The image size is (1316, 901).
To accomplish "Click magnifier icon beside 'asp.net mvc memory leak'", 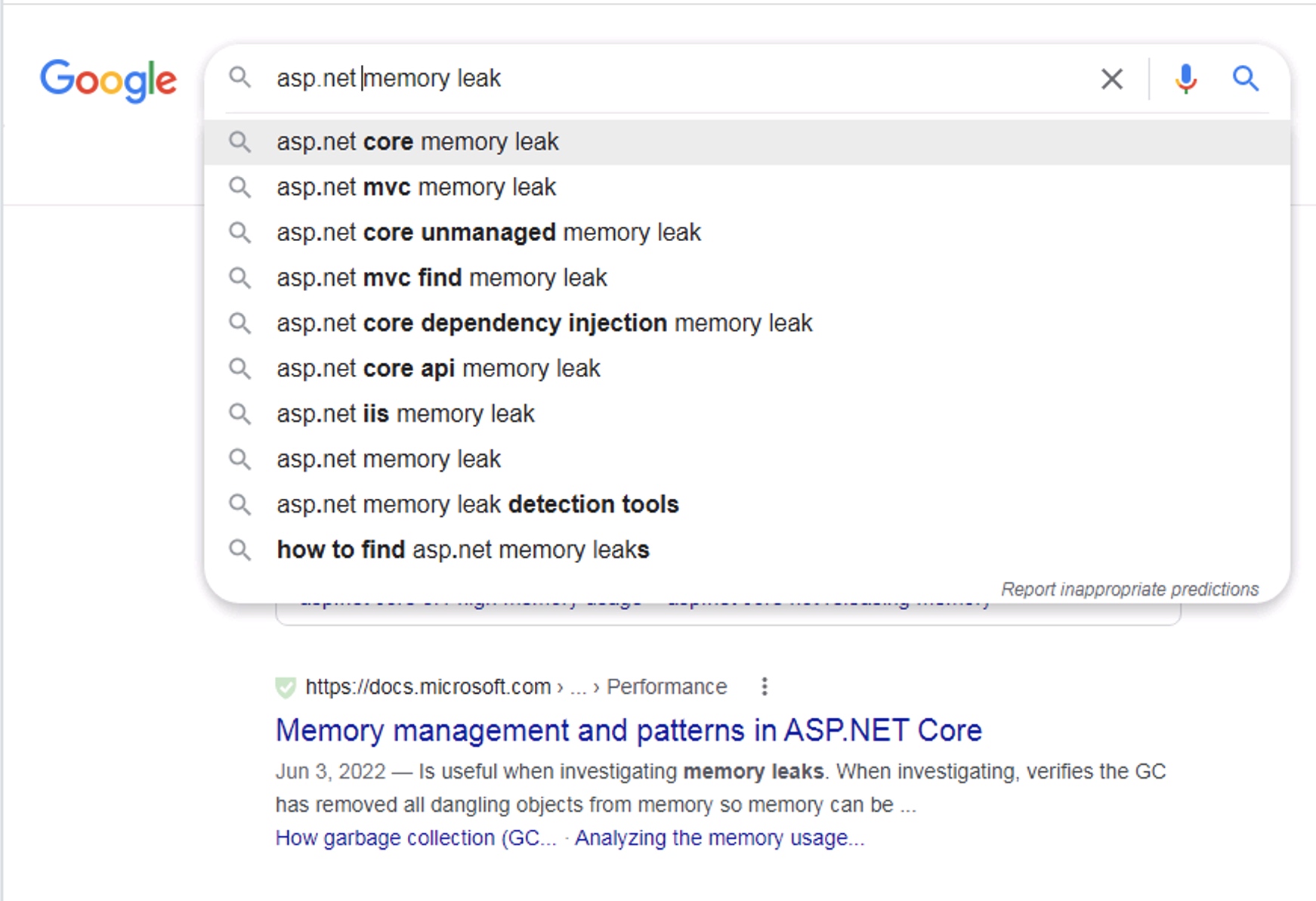I will [x=240, y=187].
